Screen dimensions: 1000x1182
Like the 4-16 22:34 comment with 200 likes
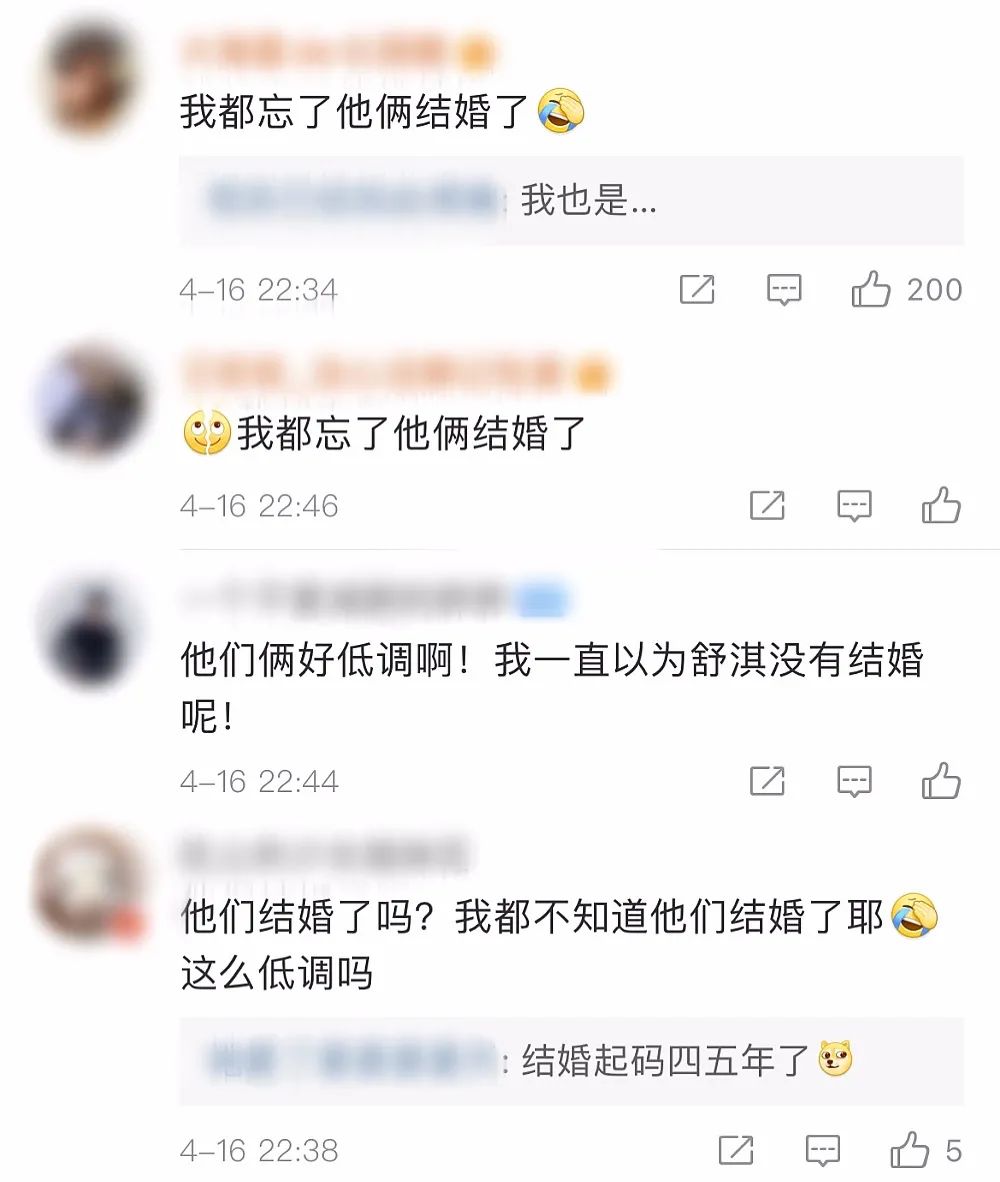click(x=871, y=289)
